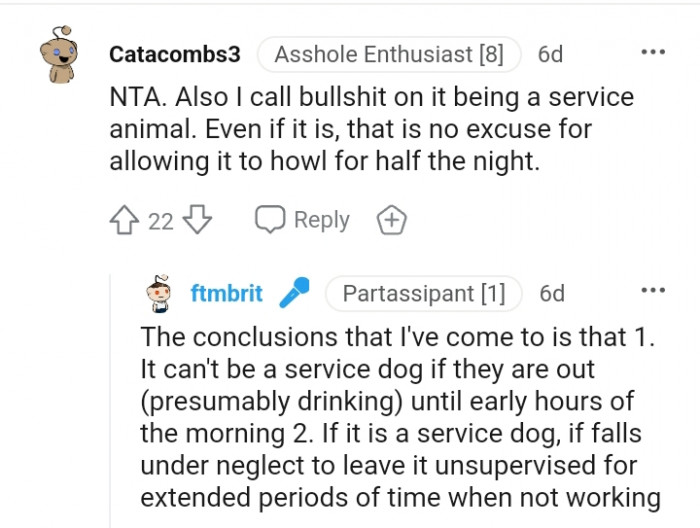Viewport: 700px width, 528px height.
Task: Click the Partassipant [1] flair
Action: pos(423,294)
